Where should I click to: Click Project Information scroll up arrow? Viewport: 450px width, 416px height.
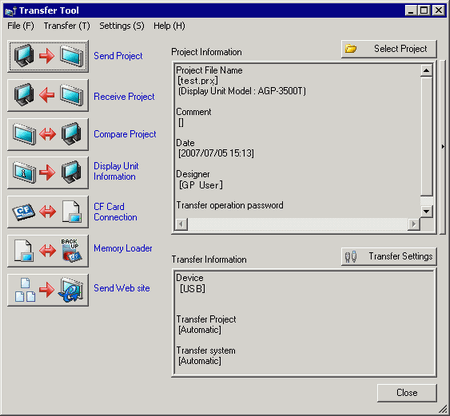click(x=426, y=71)
